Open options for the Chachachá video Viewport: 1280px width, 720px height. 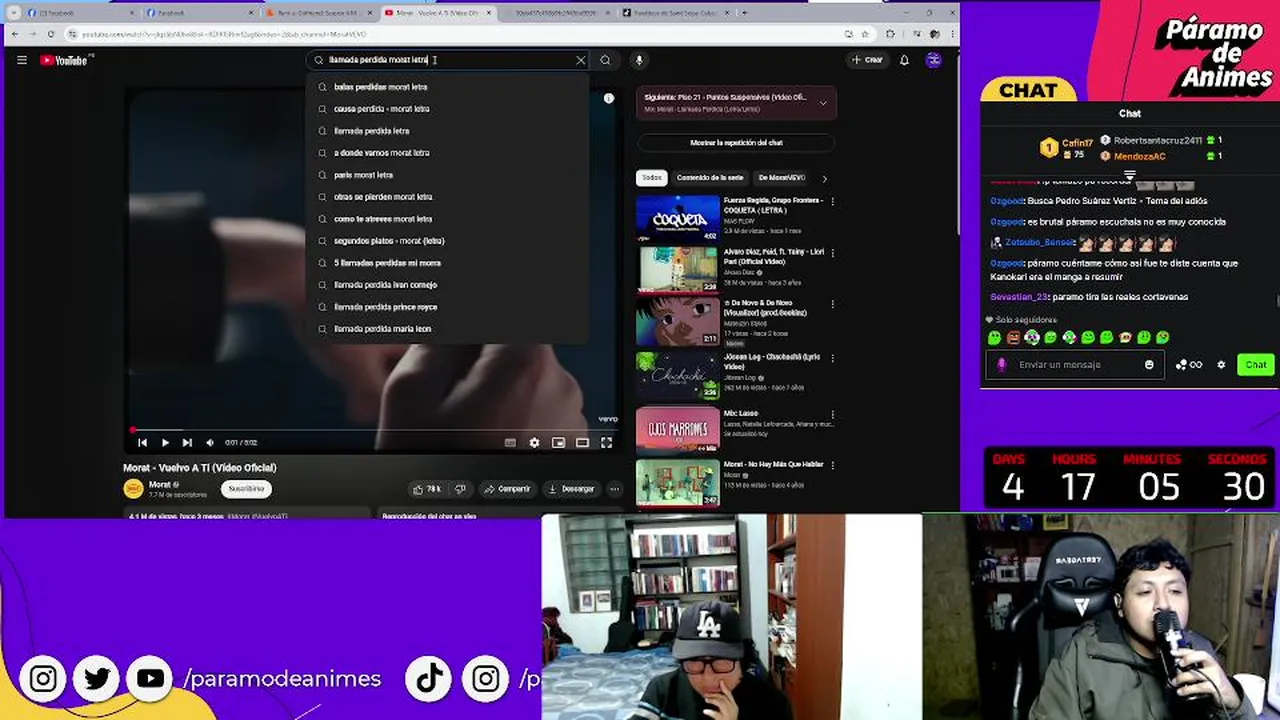click(832, 358)
